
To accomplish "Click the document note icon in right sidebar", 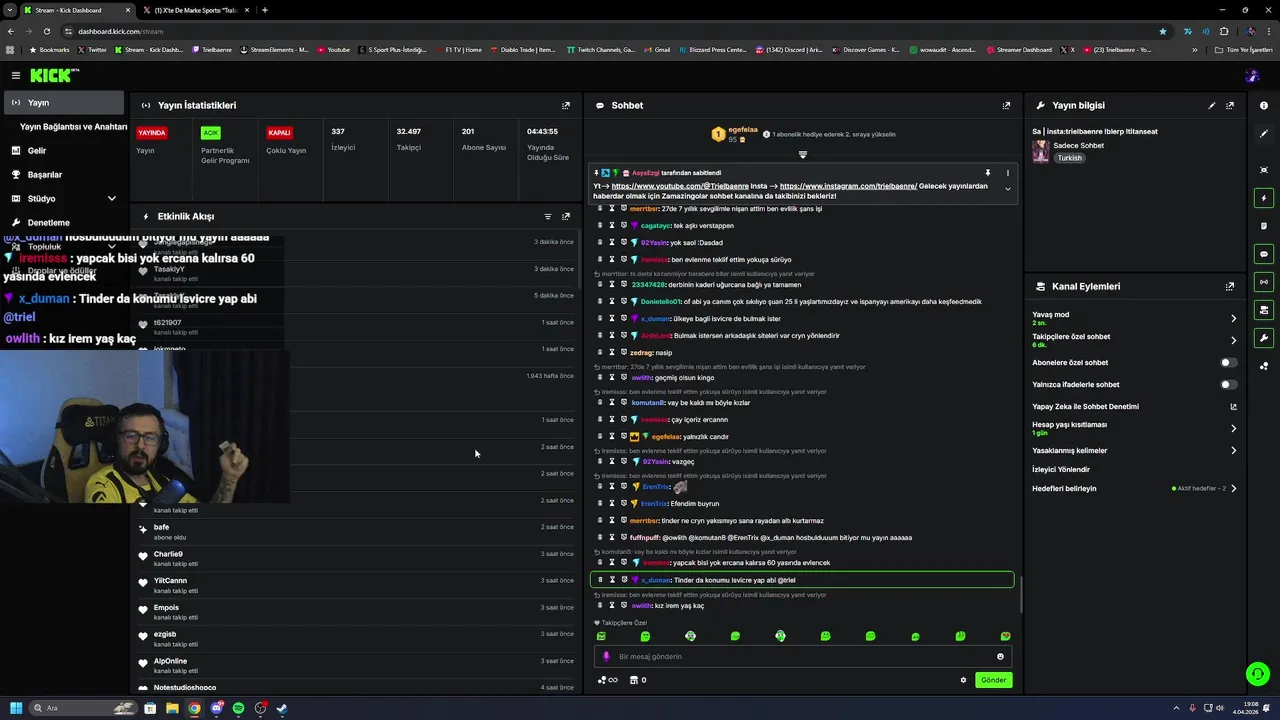I will coord(1264,226).
